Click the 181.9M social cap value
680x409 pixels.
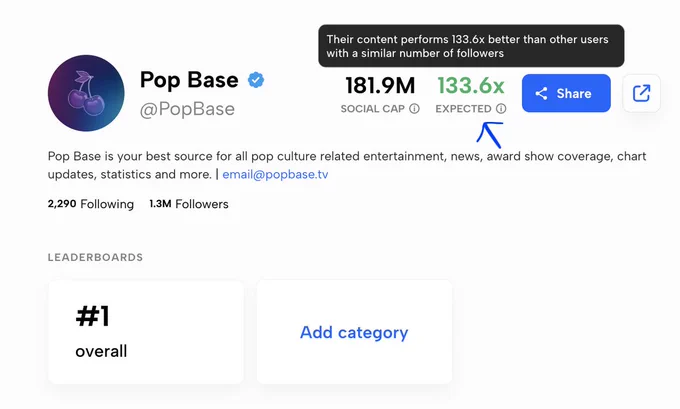(x=380, y=85)
